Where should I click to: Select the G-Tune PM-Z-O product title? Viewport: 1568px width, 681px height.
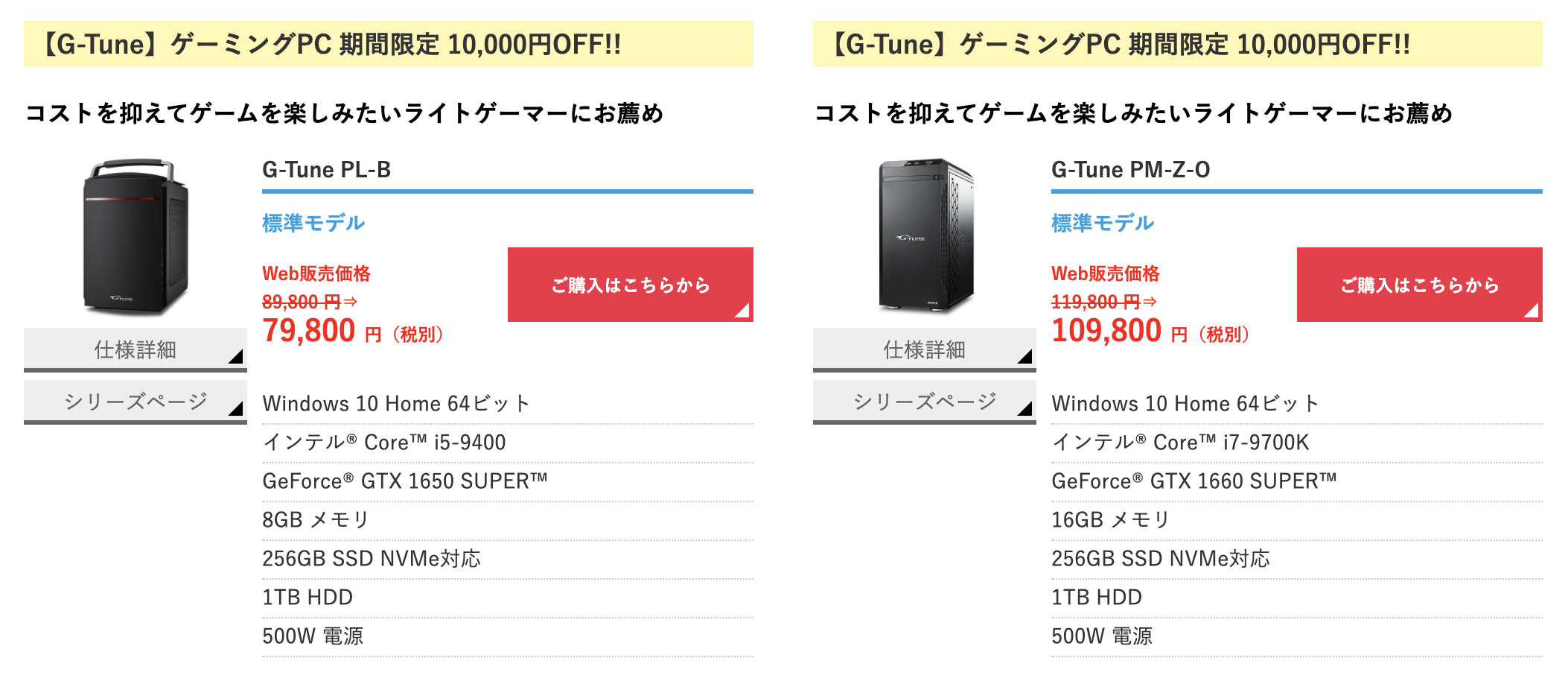pos(1131,170)
